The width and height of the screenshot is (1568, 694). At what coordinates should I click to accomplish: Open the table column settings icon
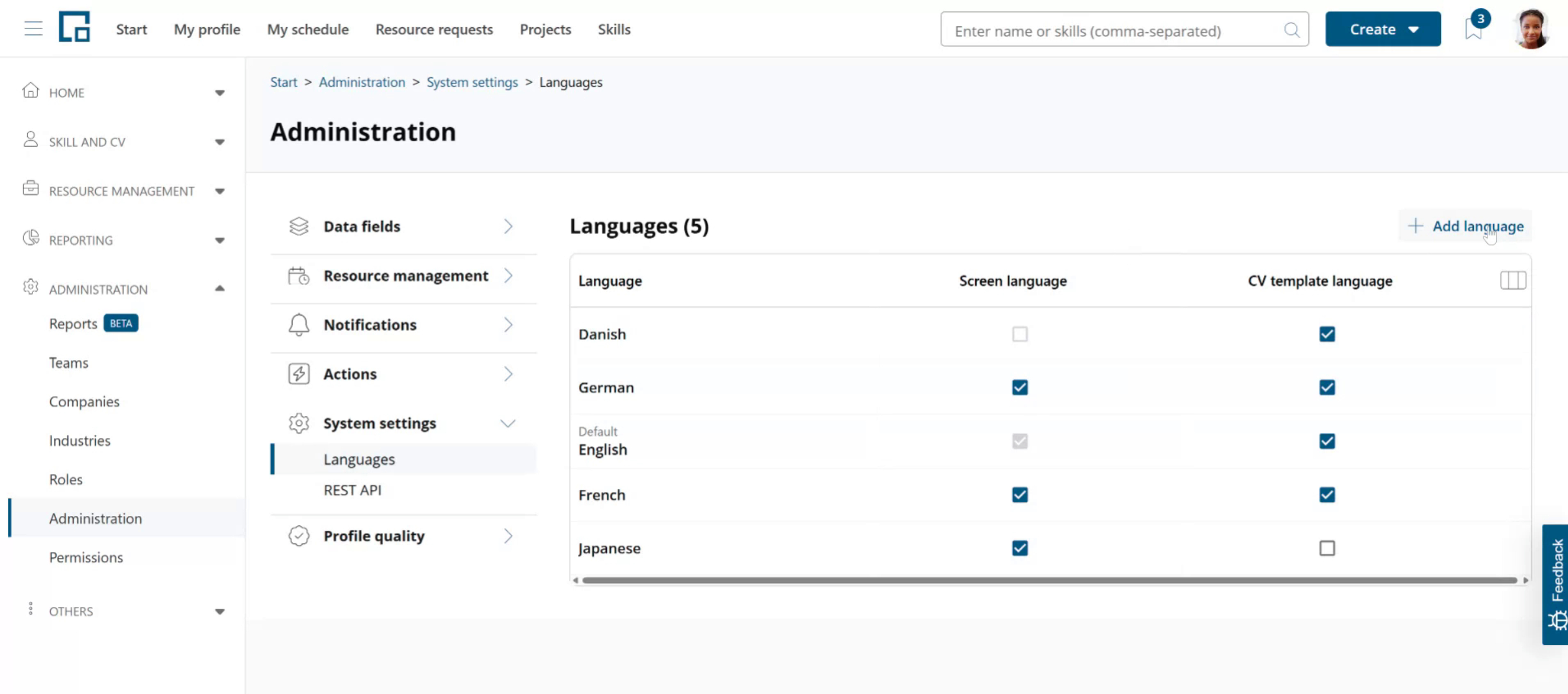[1513, 281]
